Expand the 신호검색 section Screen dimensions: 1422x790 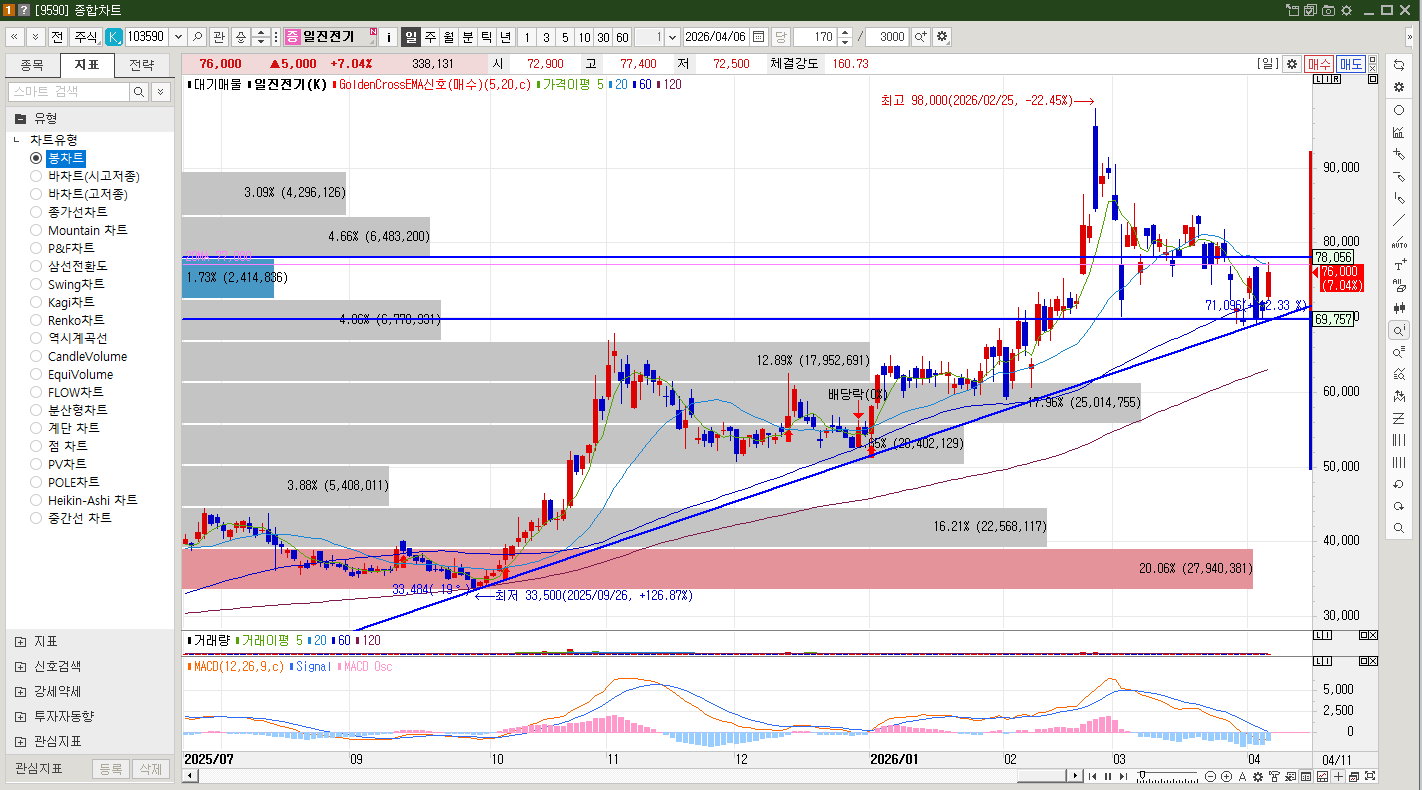21,666
